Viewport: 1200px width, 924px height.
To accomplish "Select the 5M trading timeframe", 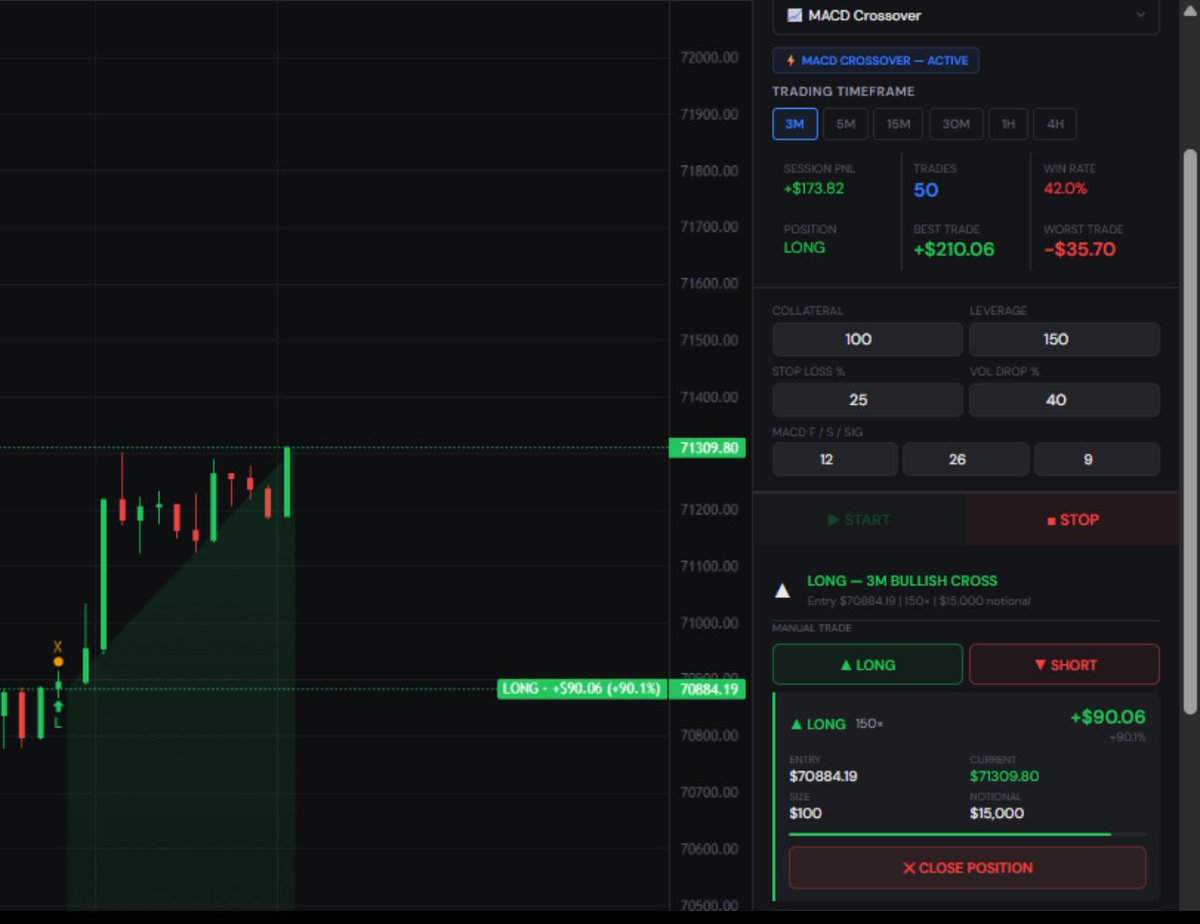I will point(846,124).
